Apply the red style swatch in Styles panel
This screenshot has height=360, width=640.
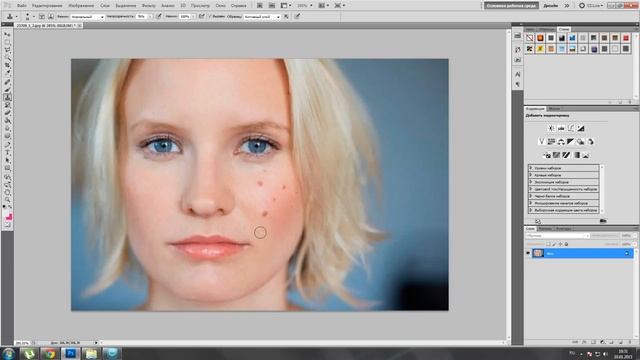coord(626,38)
